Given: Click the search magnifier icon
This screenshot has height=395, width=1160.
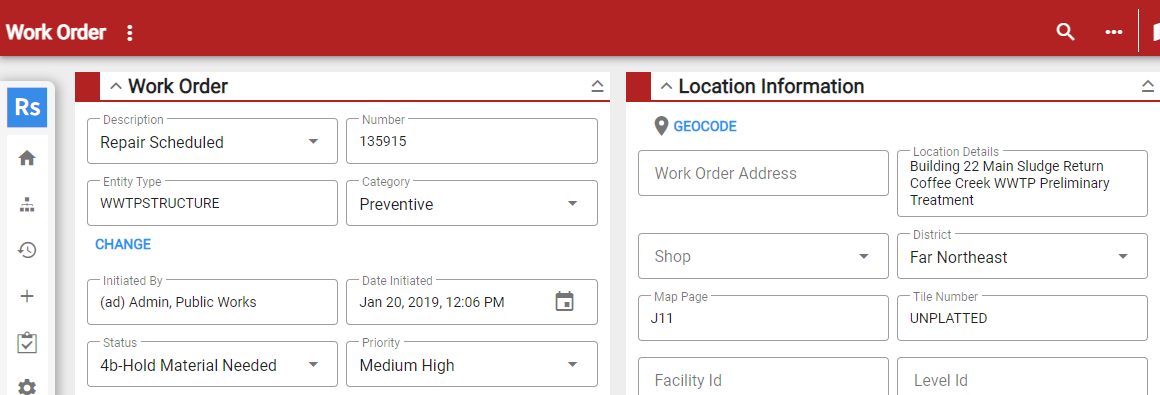Looking at the screenshot, I should point(1065,32).
